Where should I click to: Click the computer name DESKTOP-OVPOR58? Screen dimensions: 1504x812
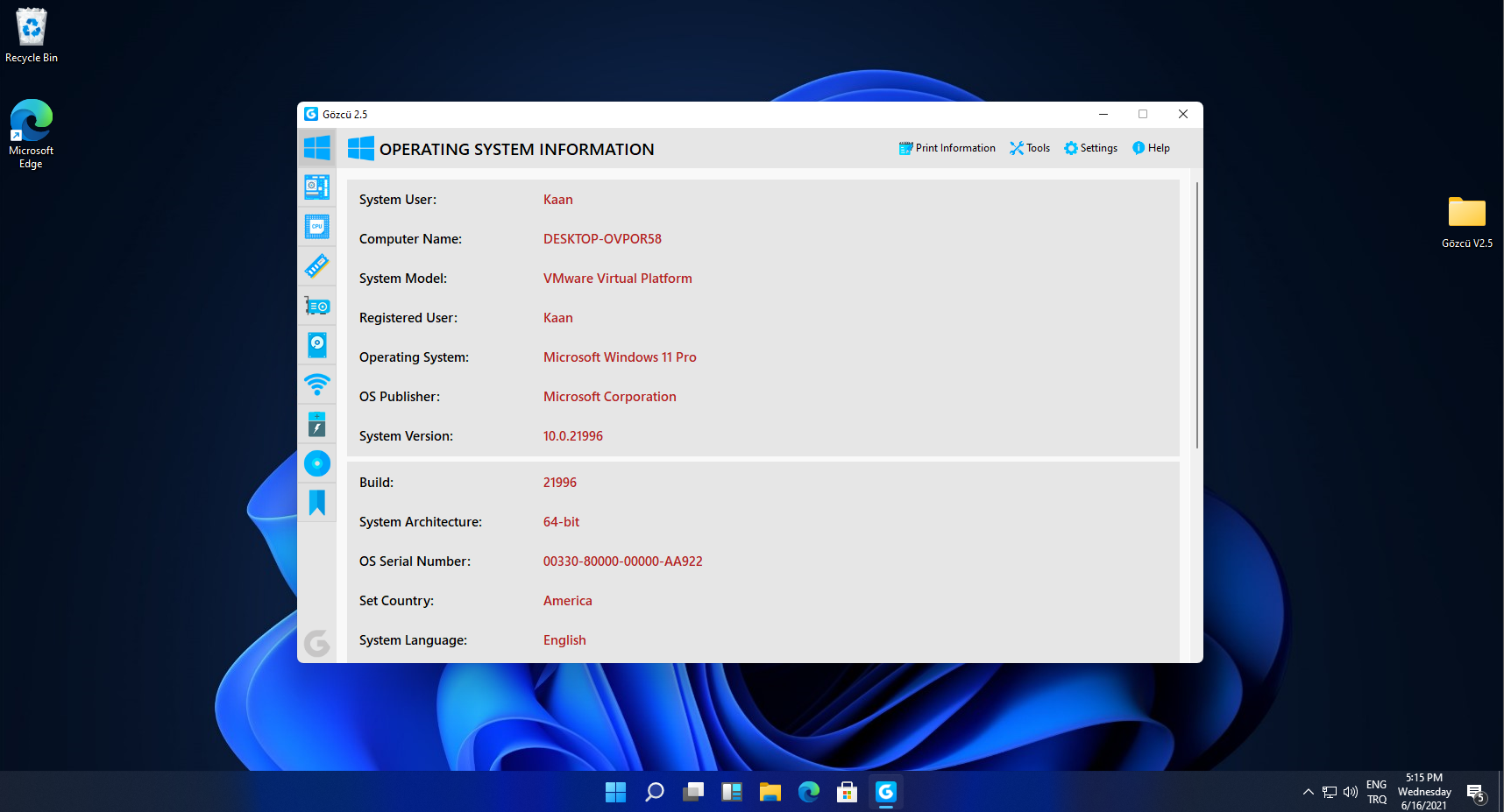click(602, 239)
